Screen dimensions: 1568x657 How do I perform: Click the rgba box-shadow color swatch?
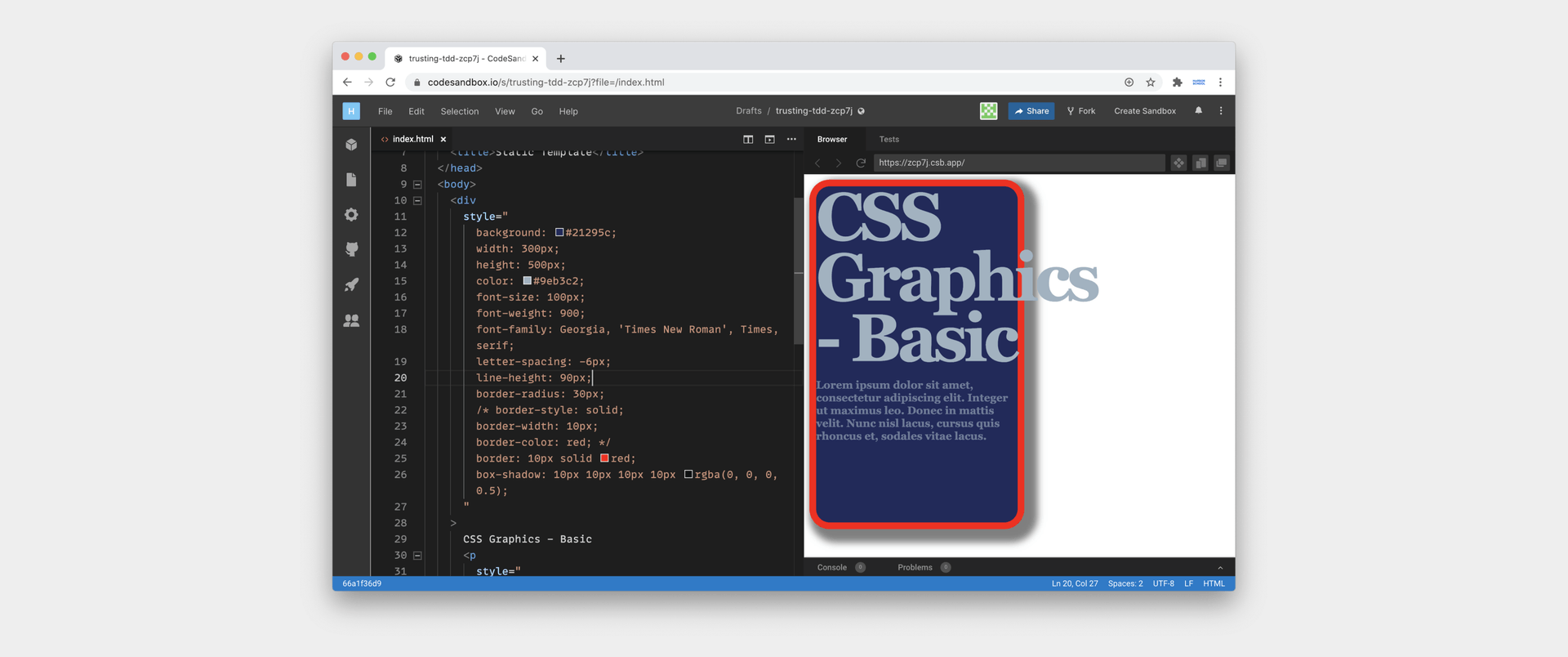[688, 474]
